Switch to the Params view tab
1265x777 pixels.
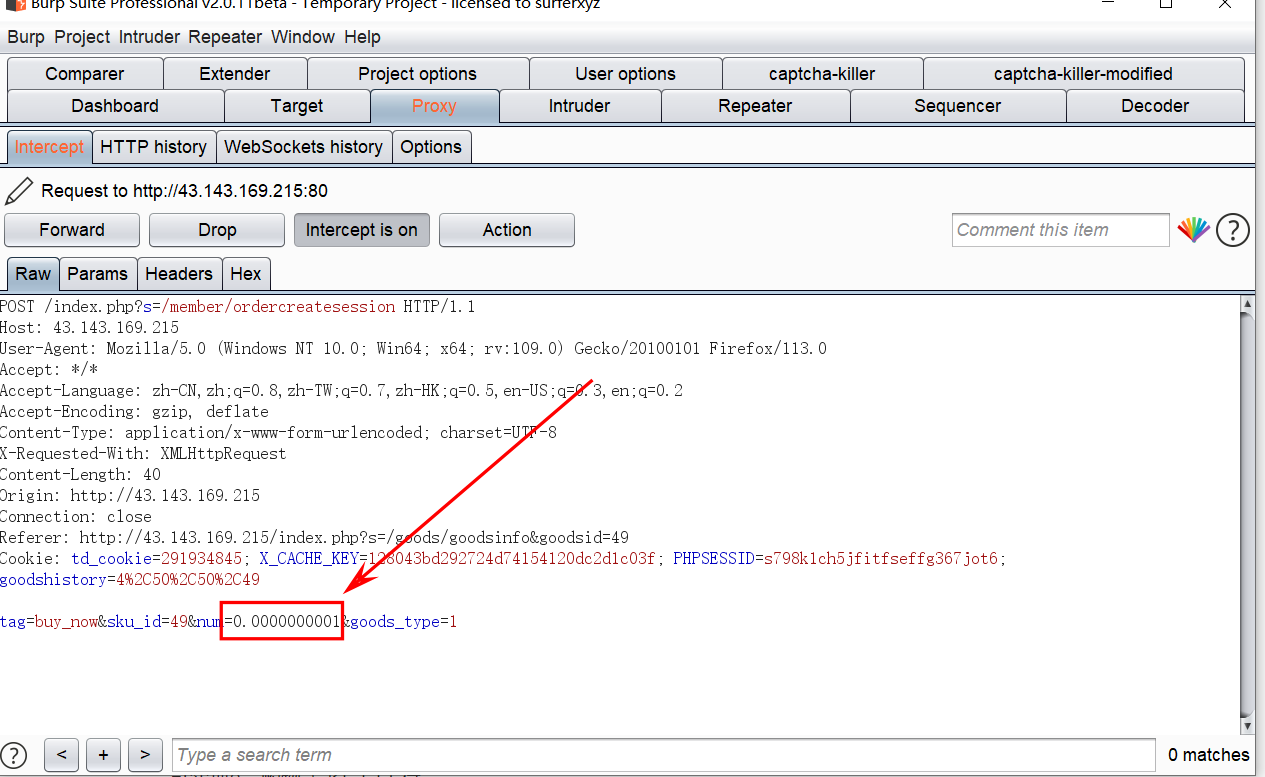click(x=97, y=274)
